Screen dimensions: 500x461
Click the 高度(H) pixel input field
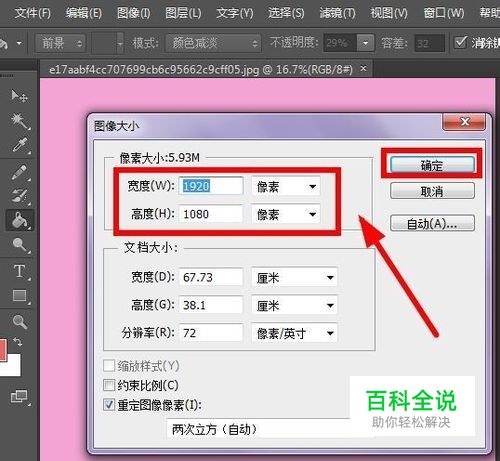(x=211, y=214)
